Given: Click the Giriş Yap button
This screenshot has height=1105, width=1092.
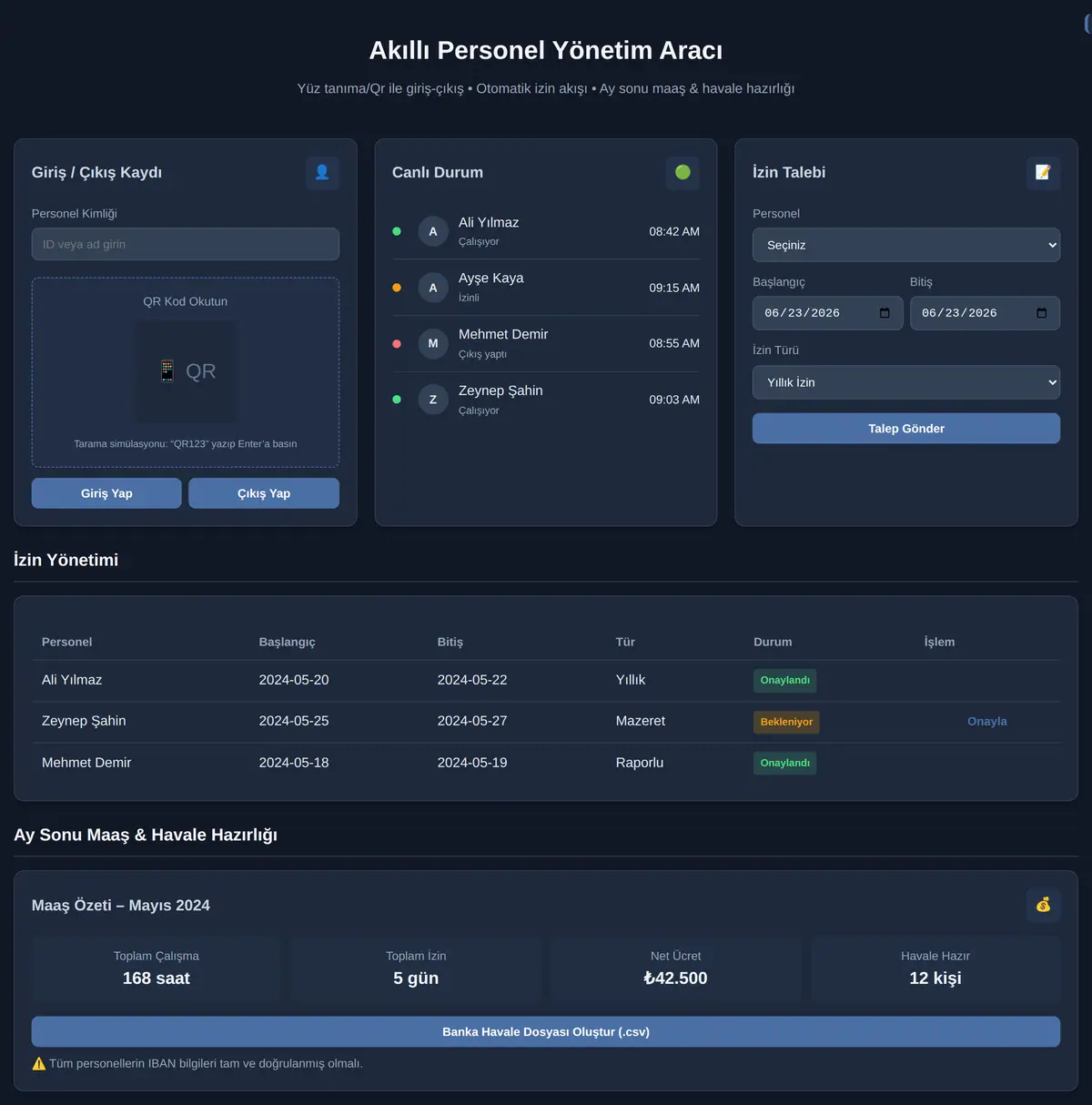Looking at the screenshot, I should [106, 493].
